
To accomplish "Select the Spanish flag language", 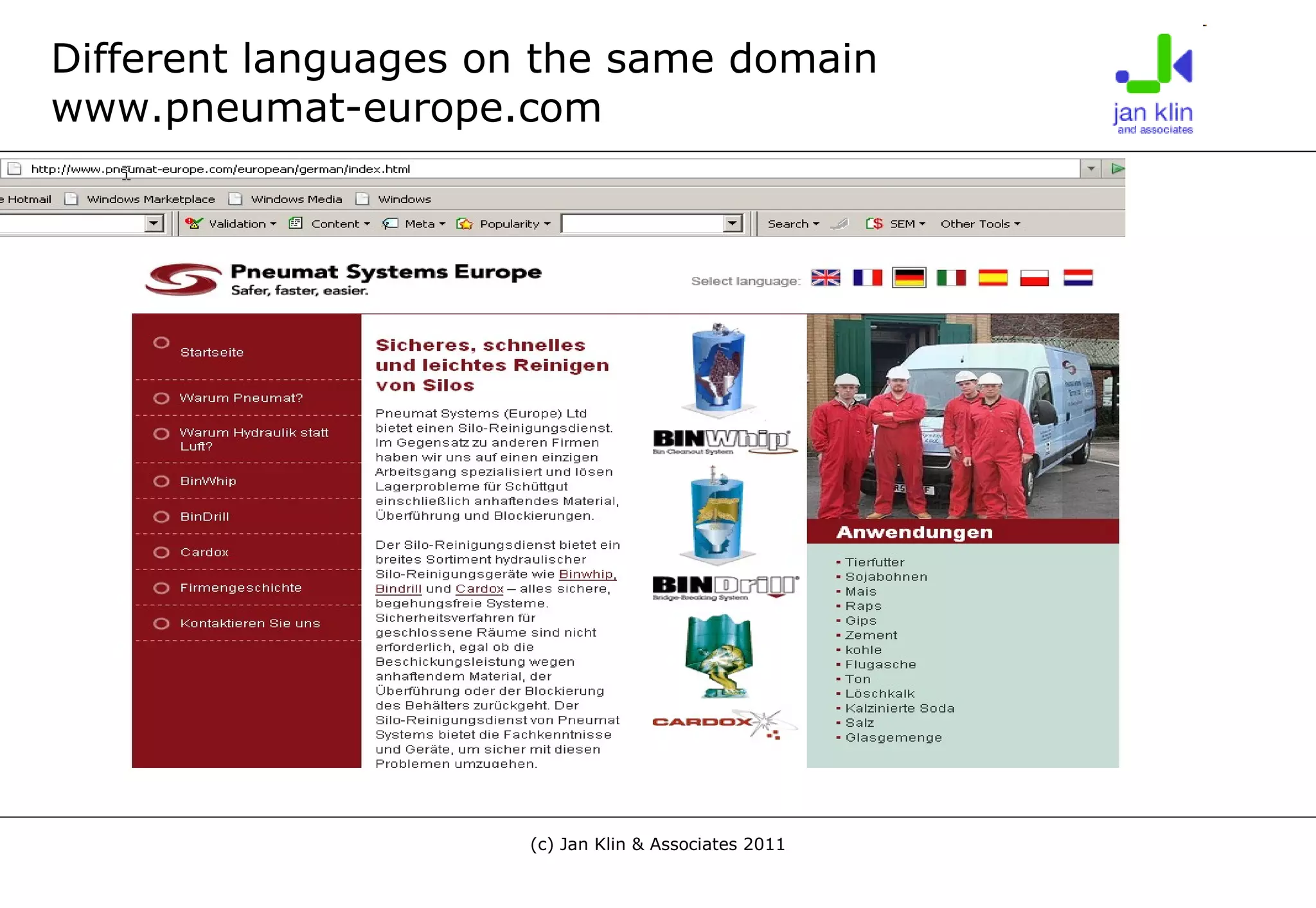I will pyautogui.click(x=993, y=278).
